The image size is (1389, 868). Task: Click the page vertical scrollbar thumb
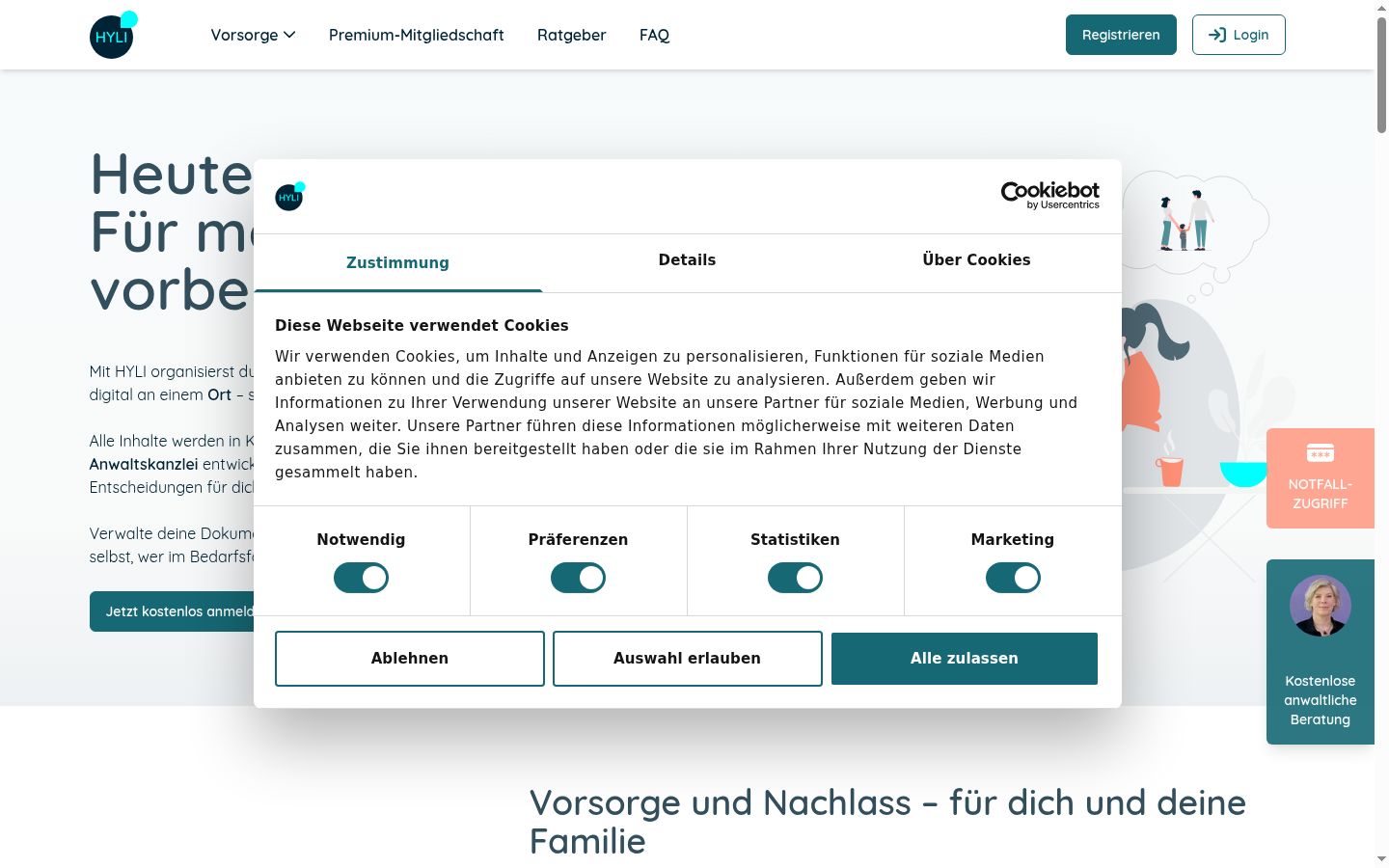[x=1381, y=75]
